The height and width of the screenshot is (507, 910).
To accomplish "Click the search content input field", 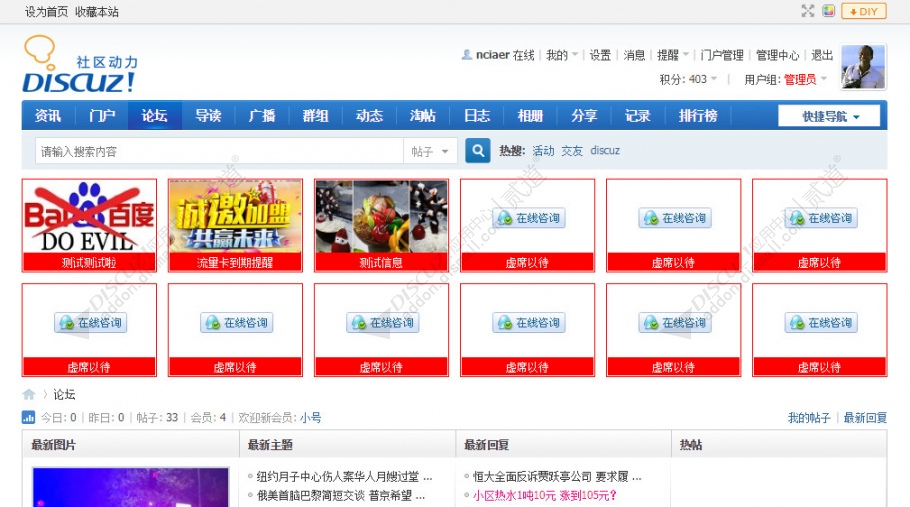I will tap(219, 151).
